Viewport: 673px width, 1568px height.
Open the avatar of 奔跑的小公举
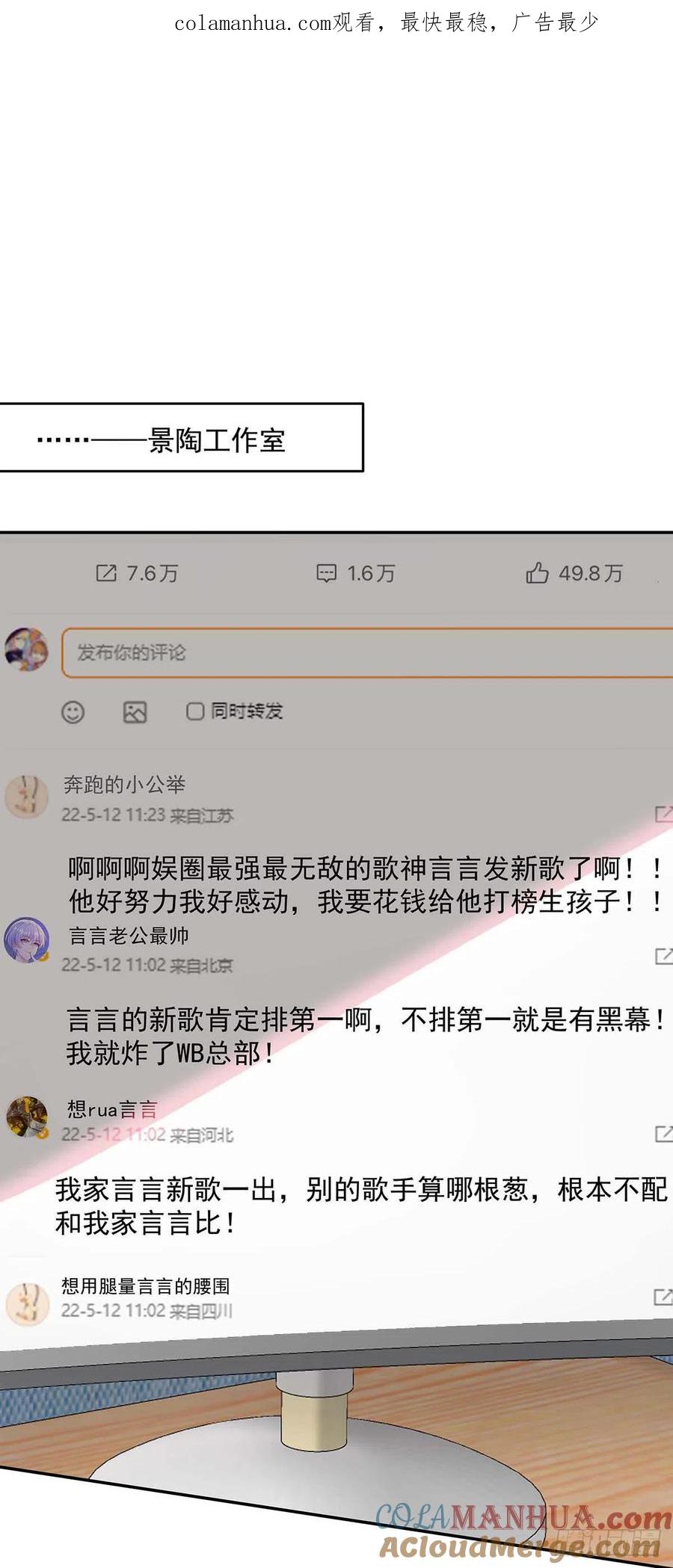pos(27,797)
